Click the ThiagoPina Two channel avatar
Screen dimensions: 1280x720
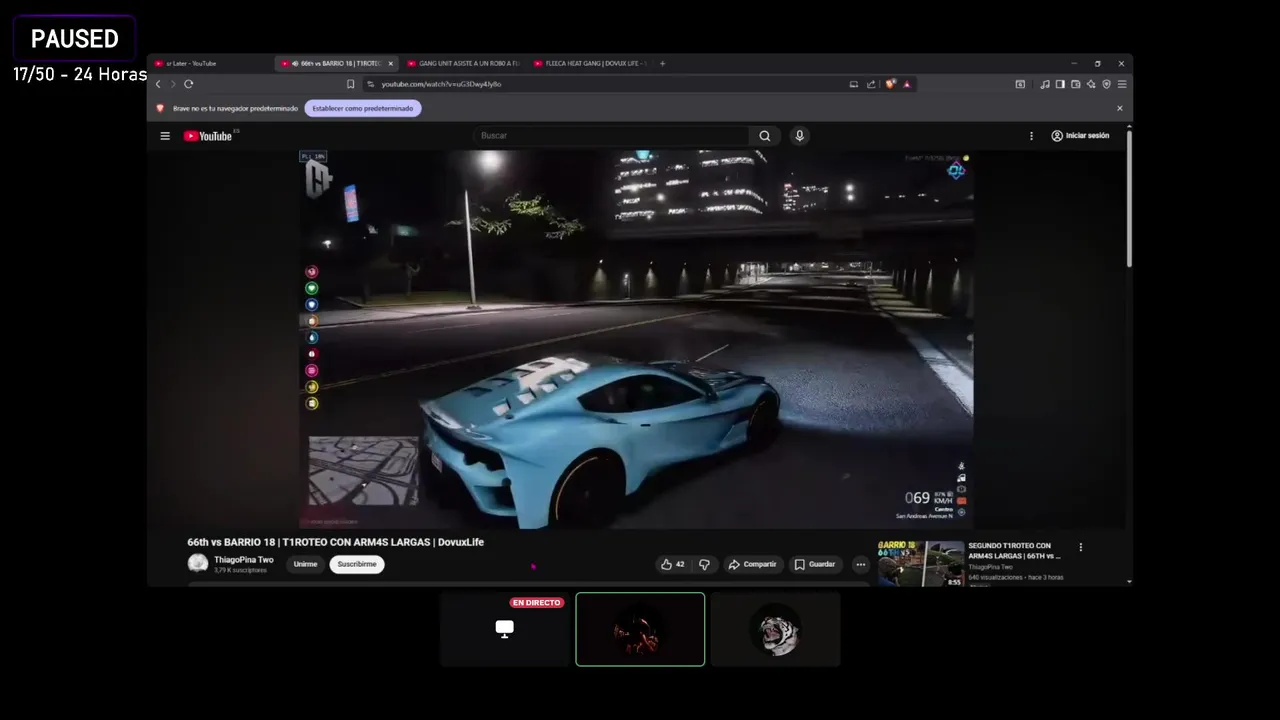[198, 564]
